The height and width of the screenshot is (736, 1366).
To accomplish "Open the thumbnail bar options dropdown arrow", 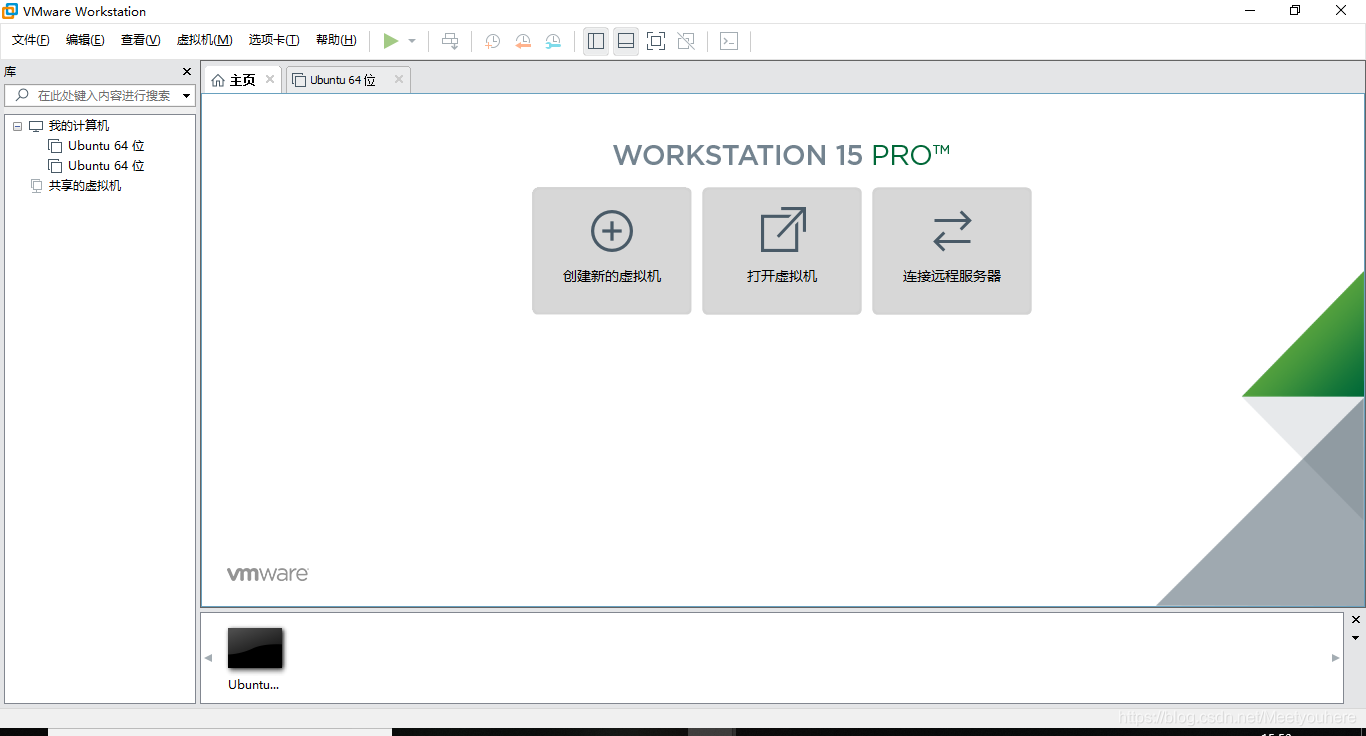I will tap(1356, 638).
